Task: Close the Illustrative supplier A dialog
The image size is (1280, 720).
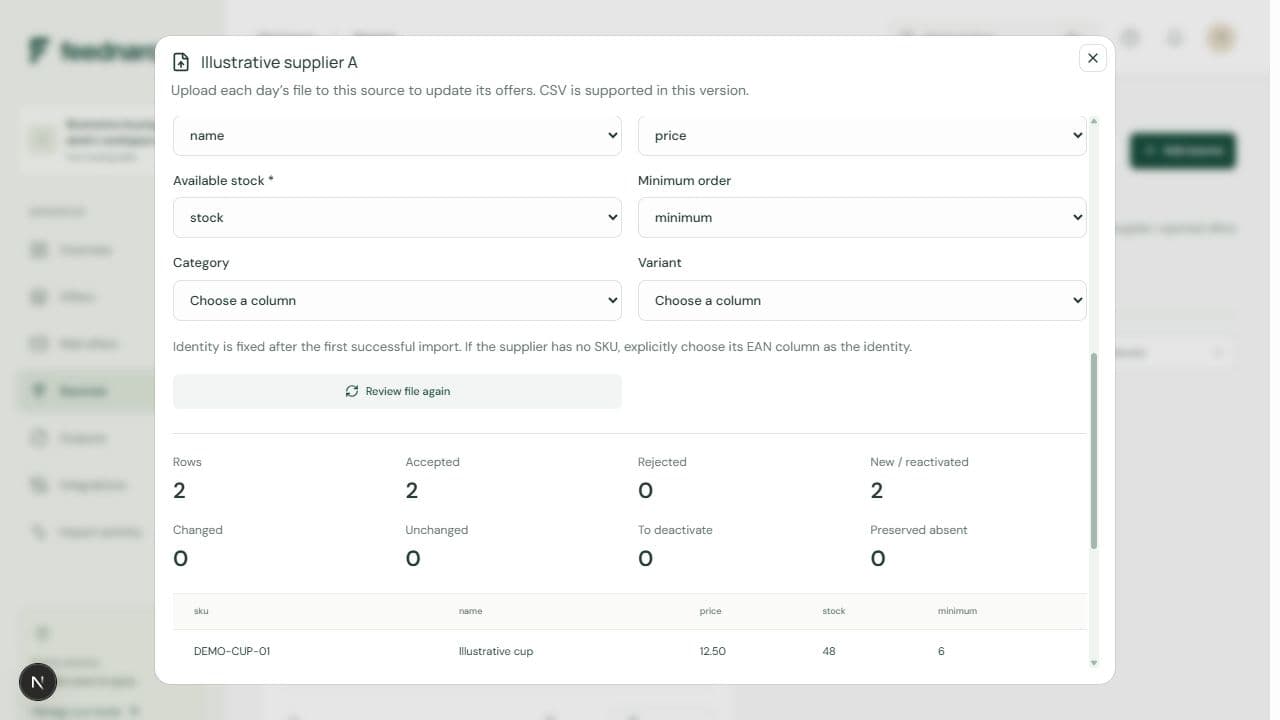Action: [1092, 58]
